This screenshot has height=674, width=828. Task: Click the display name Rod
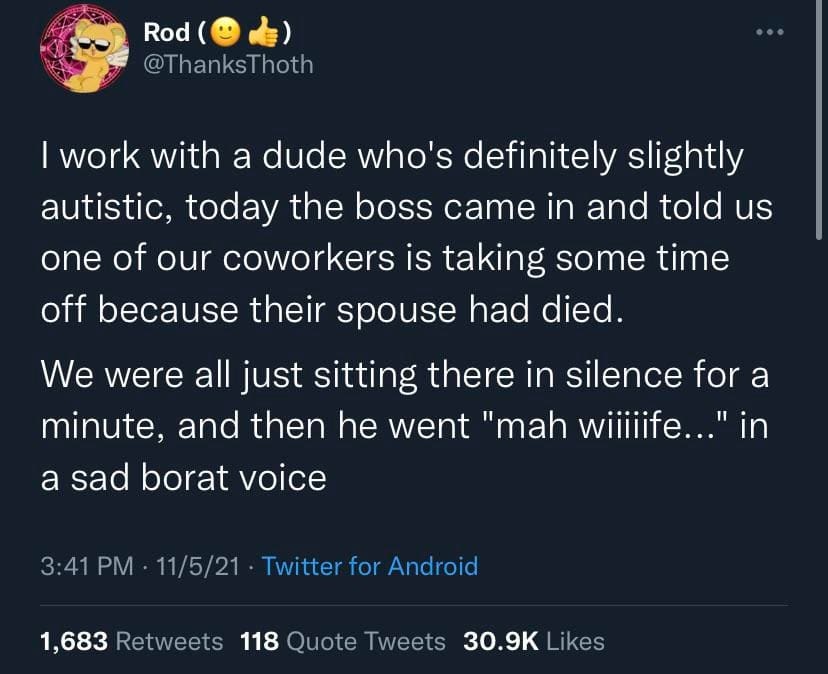point(166,33)
